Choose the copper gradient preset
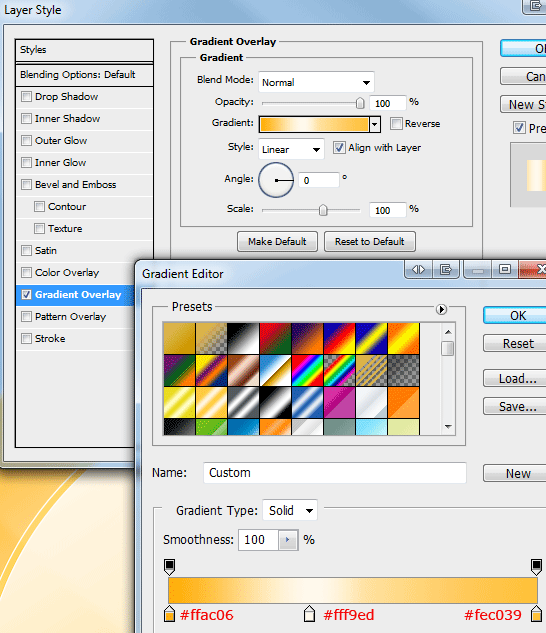546x633 pixels. pos(243,371)
